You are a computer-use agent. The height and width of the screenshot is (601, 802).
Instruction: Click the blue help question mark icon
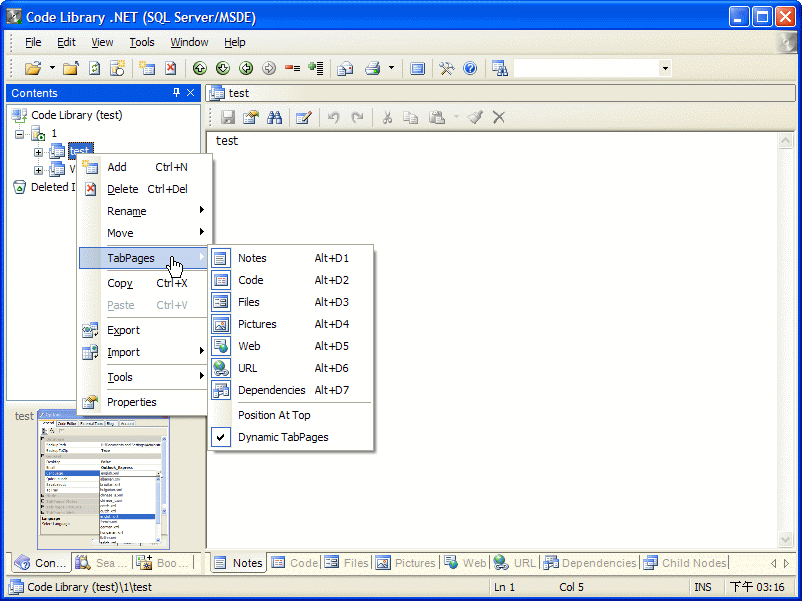470,68
